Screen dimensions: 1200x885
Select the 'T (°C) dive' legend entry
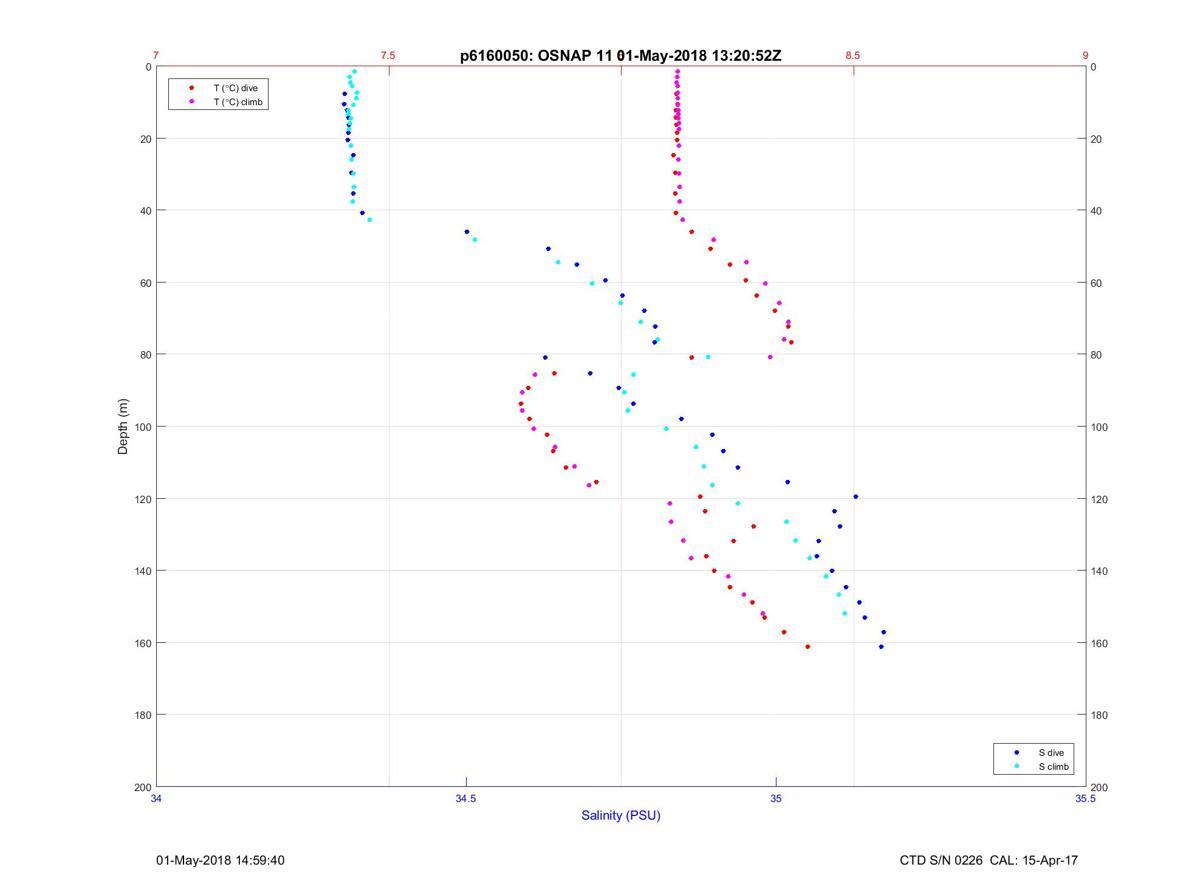coord(235,88)
